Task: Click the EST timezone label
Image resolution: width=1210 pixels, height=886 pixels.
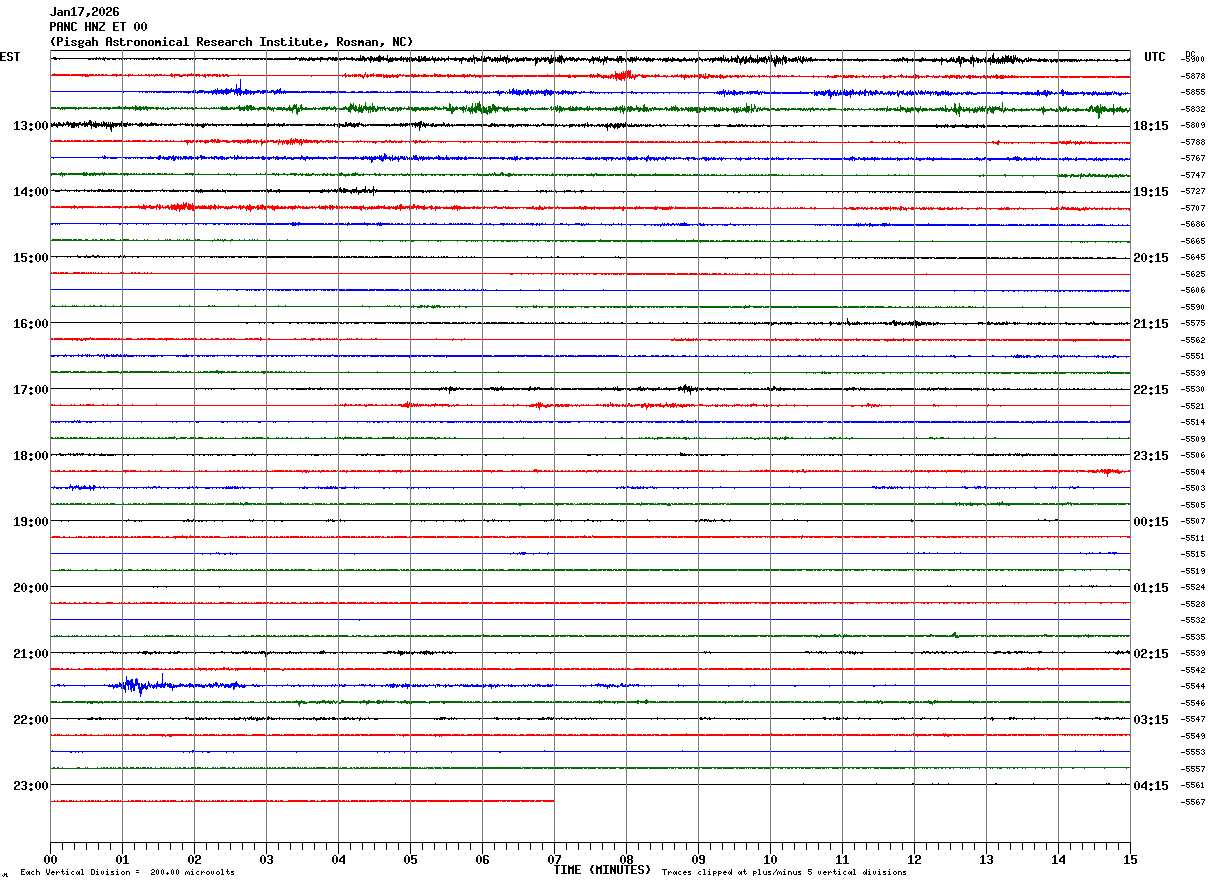Action: (x=10, y=57)
